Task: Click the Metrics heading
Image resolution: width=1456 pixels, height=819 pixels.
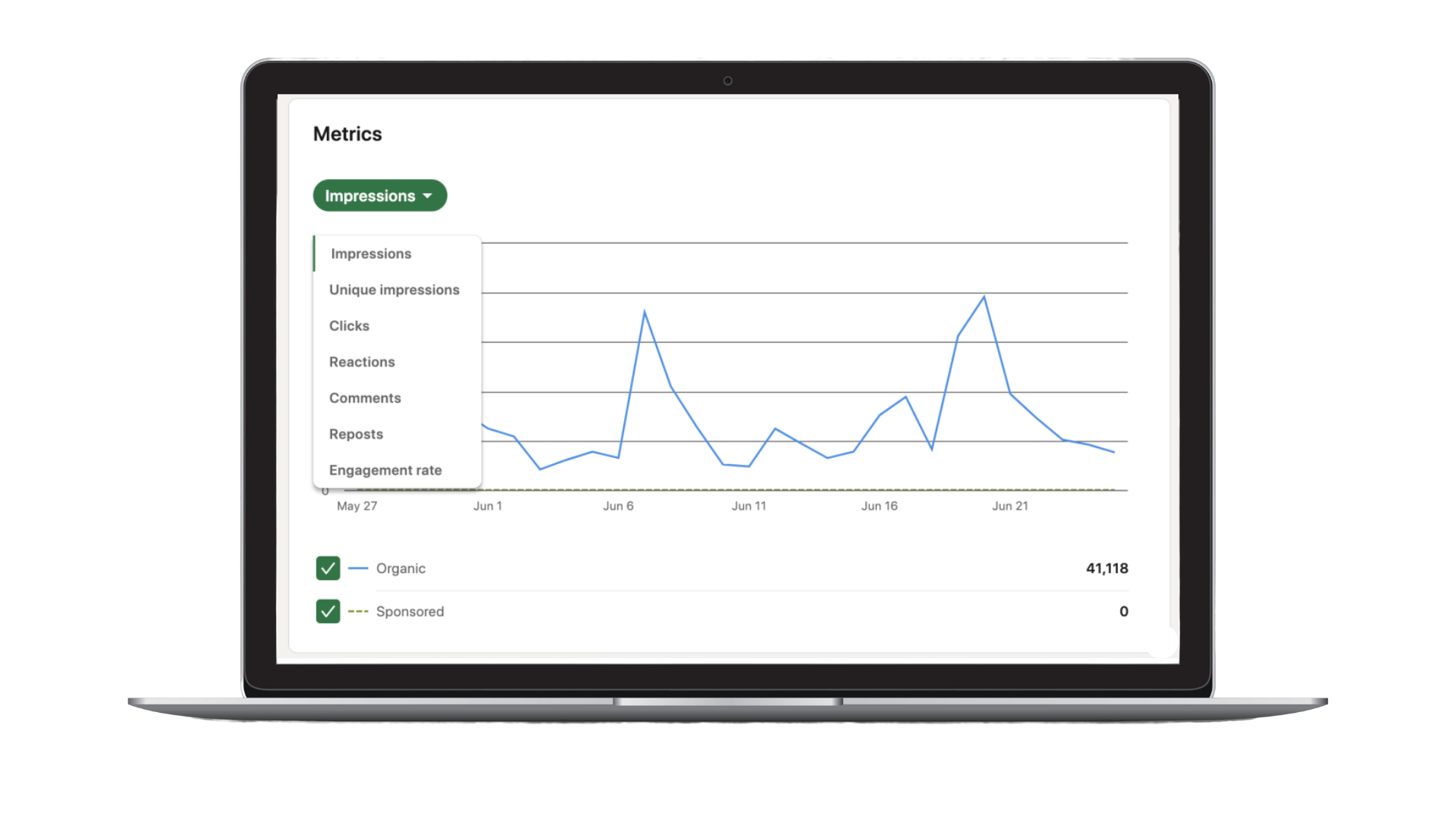Action: 347,134
